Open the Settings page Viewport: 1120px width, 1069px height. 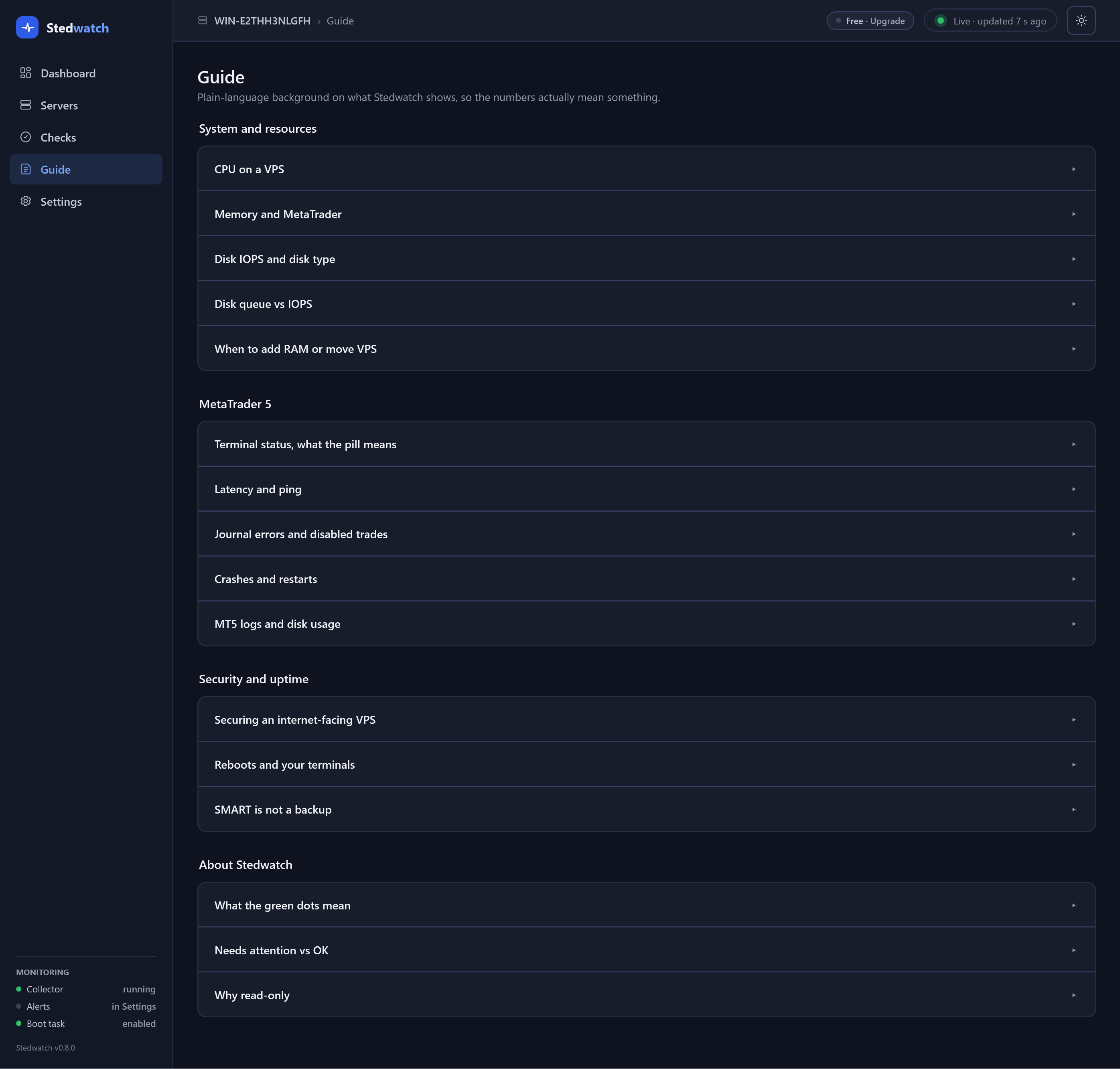click(86, 201)
